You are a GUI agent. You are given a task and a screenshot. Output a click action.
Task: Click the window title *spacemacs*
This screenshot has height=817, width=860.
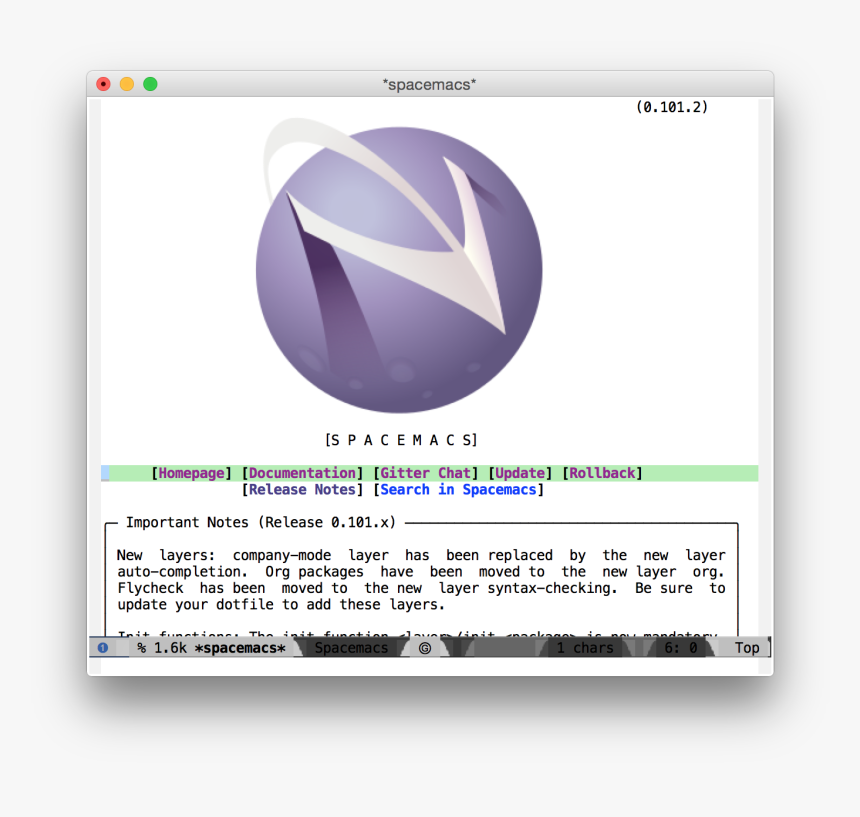pyautogui.click(x=429, y=84)
